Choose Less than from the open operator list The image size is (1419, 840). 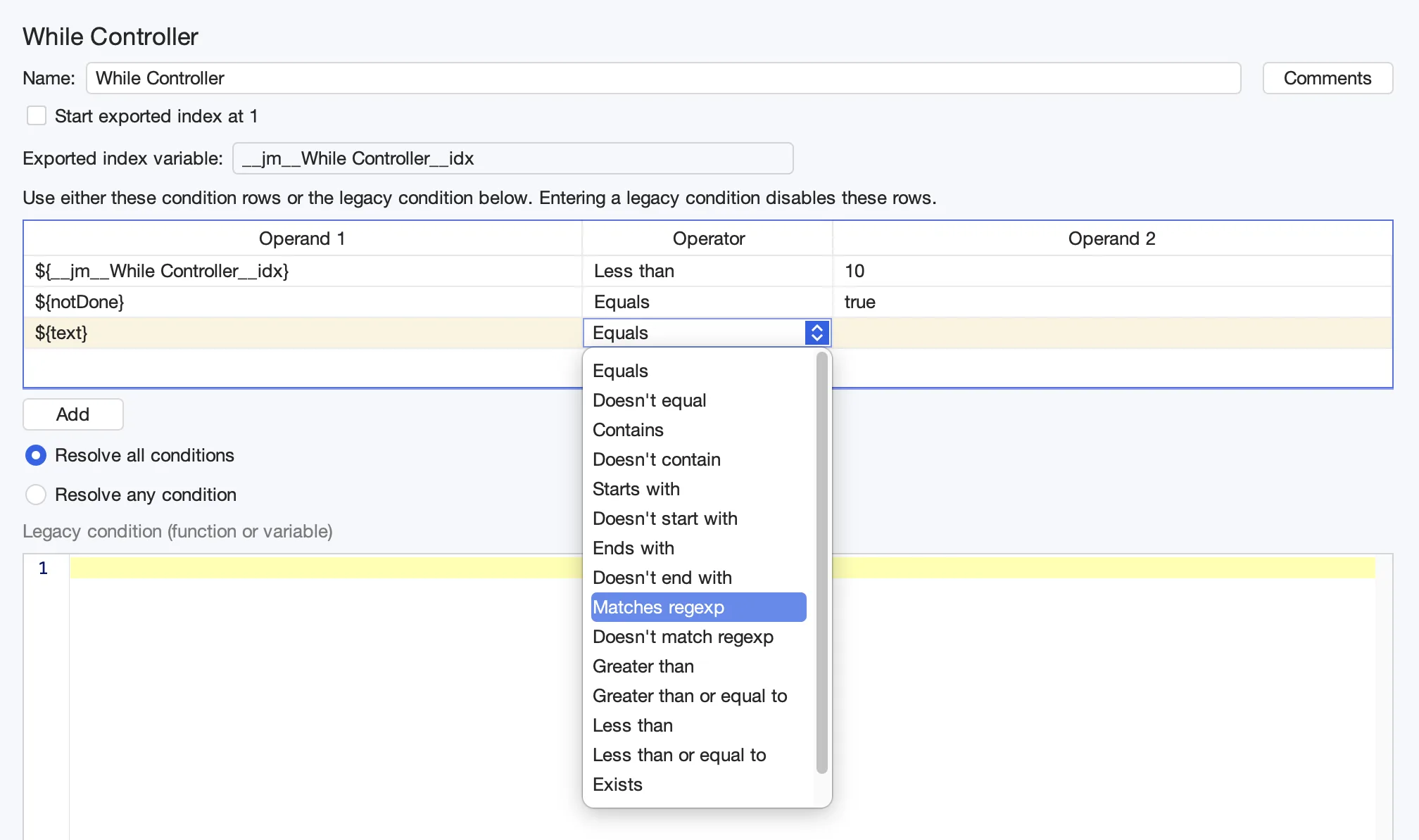pos(698,725)
